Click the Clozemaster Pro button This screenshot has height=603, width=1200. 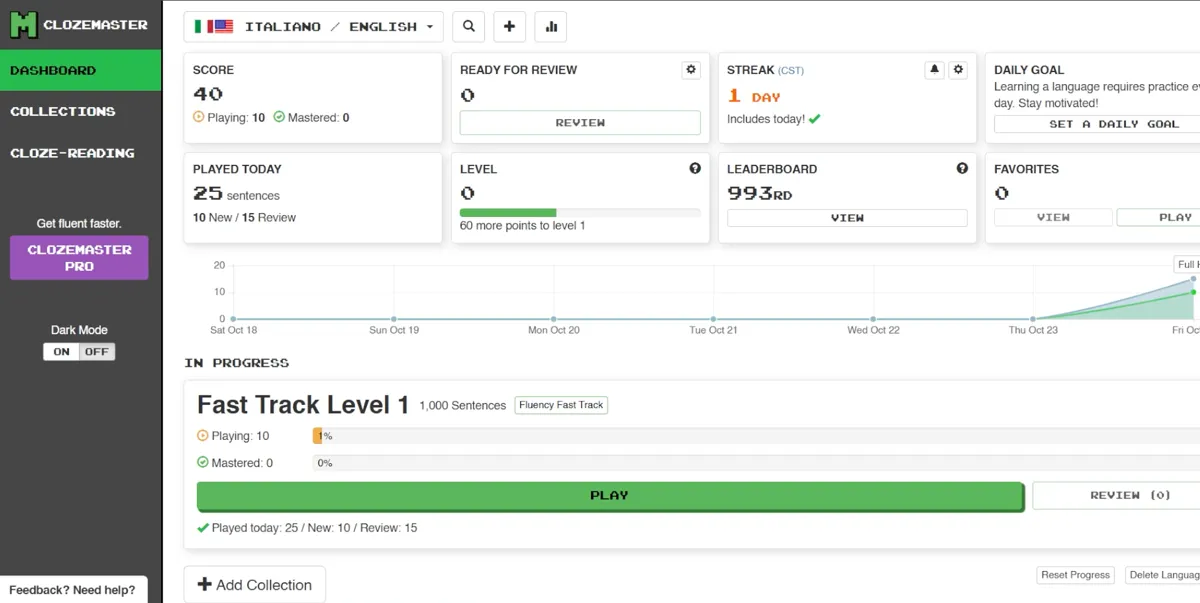(x=79, y=258)
